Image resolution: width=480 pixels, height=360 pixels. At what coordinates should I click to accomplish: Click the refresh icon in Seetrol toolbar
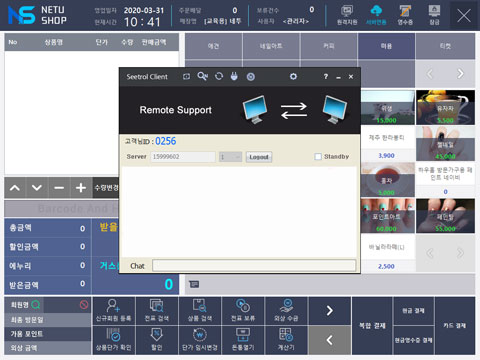(x=219, y=76)
